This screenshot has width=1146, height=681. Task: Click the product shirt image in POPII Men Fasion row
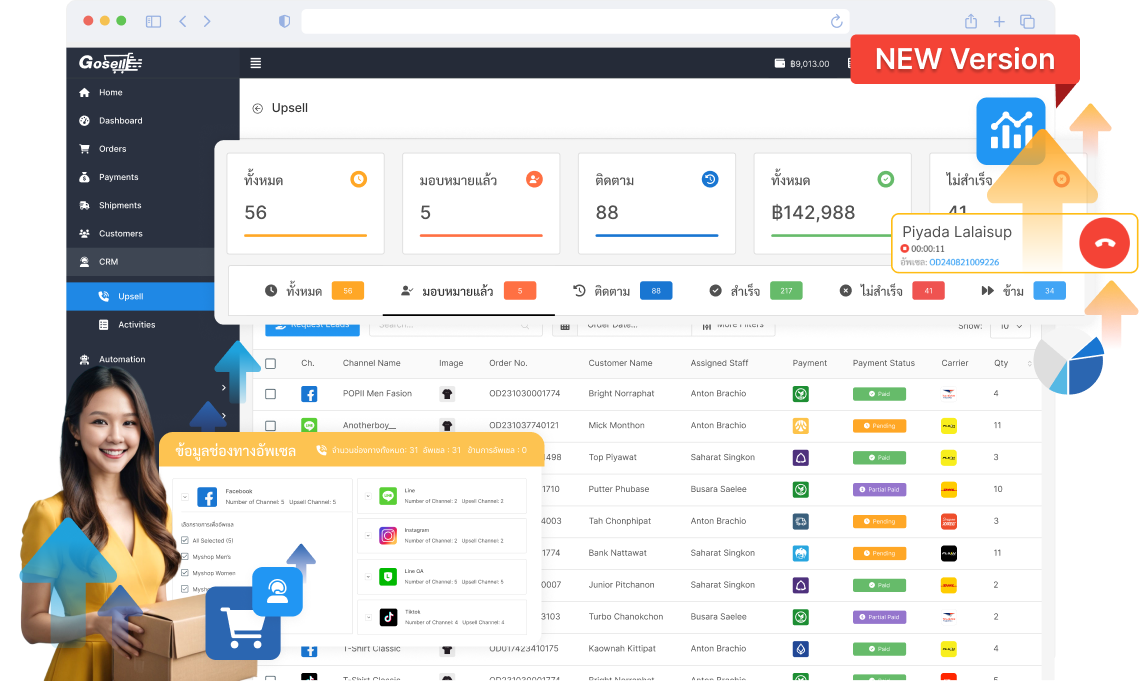point(447,394)
